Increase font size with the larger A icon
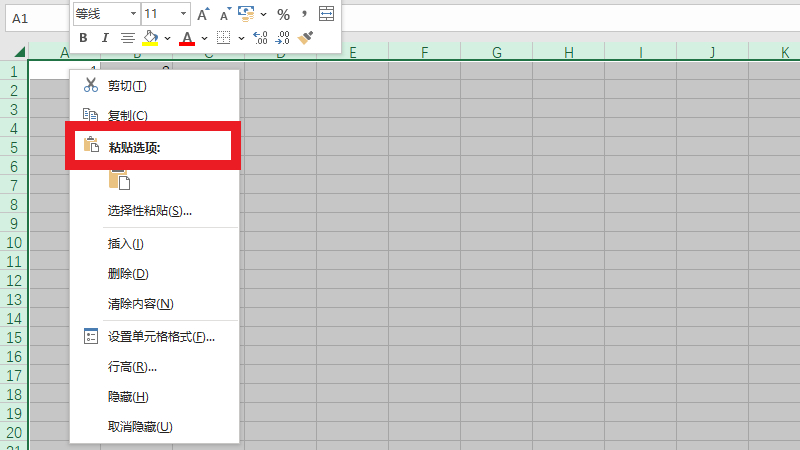The image size is (800, 450). click(203, 14)
